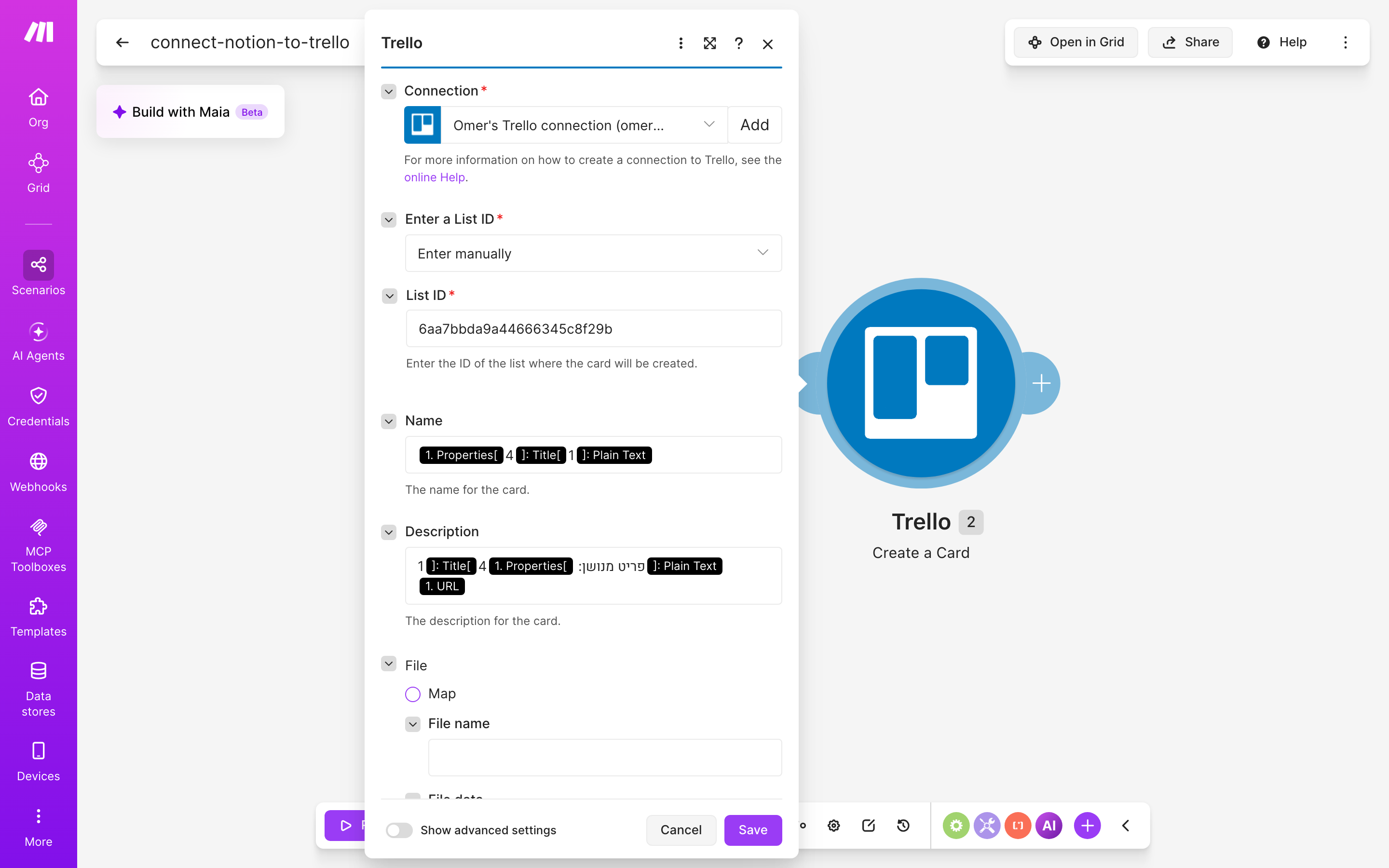Collapse the List ID section
Viewport: 1389px width, 868px height.
pyautogui.click(x=390, y=296)
